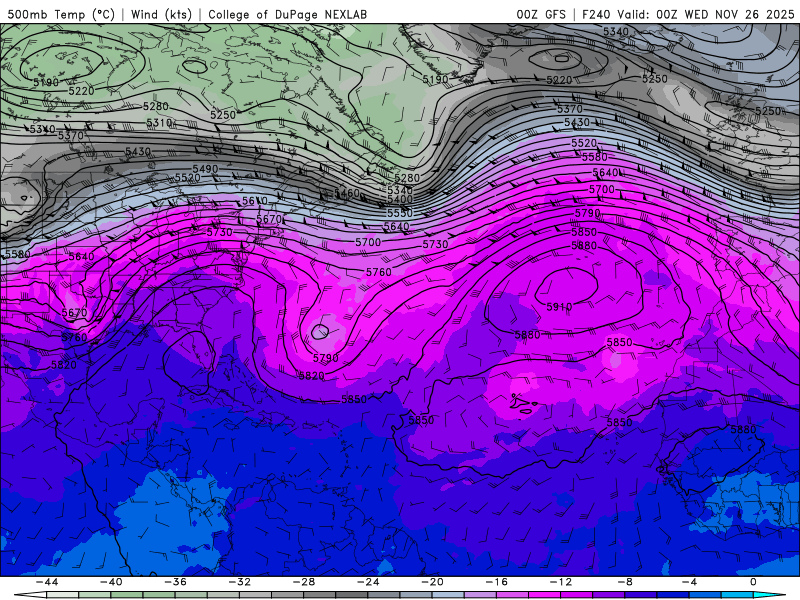Select the -24 color scale label
The image size is (800, 600).
(x=368, y=582)
